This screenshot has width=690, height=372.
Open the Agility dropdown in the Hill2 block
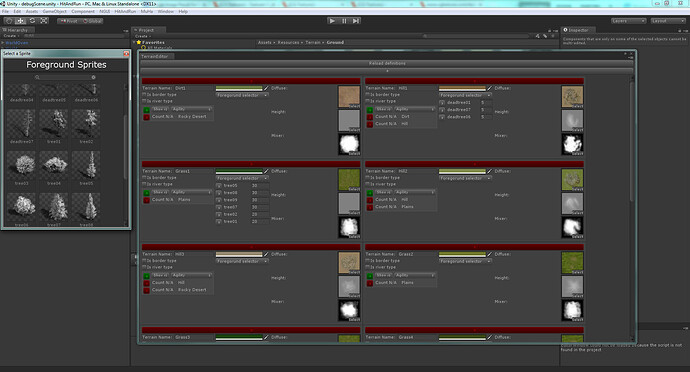pyautogui.click(x=415, y=192)
